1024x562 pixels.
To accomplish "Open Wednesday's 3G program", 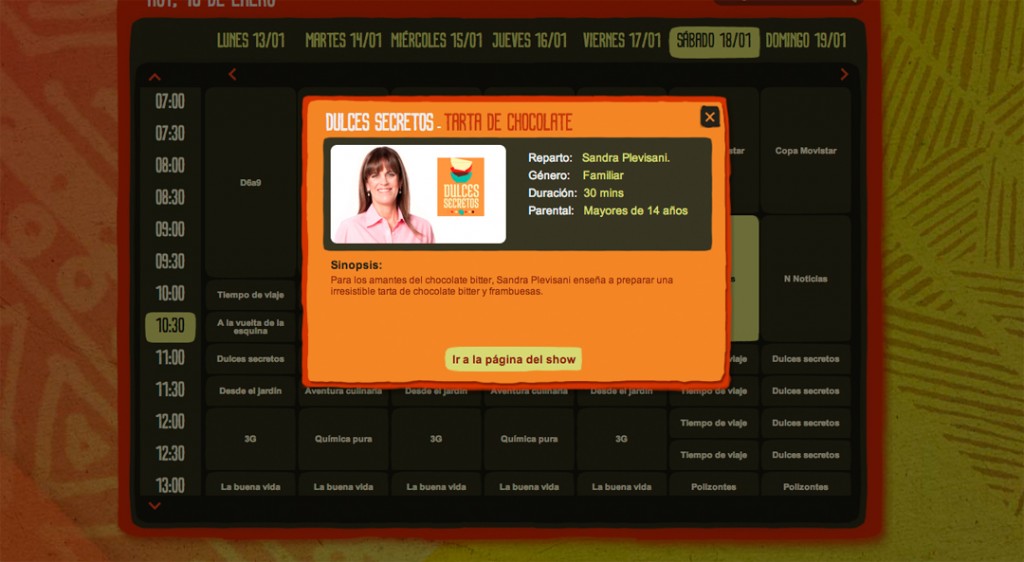I will [436, 439].
